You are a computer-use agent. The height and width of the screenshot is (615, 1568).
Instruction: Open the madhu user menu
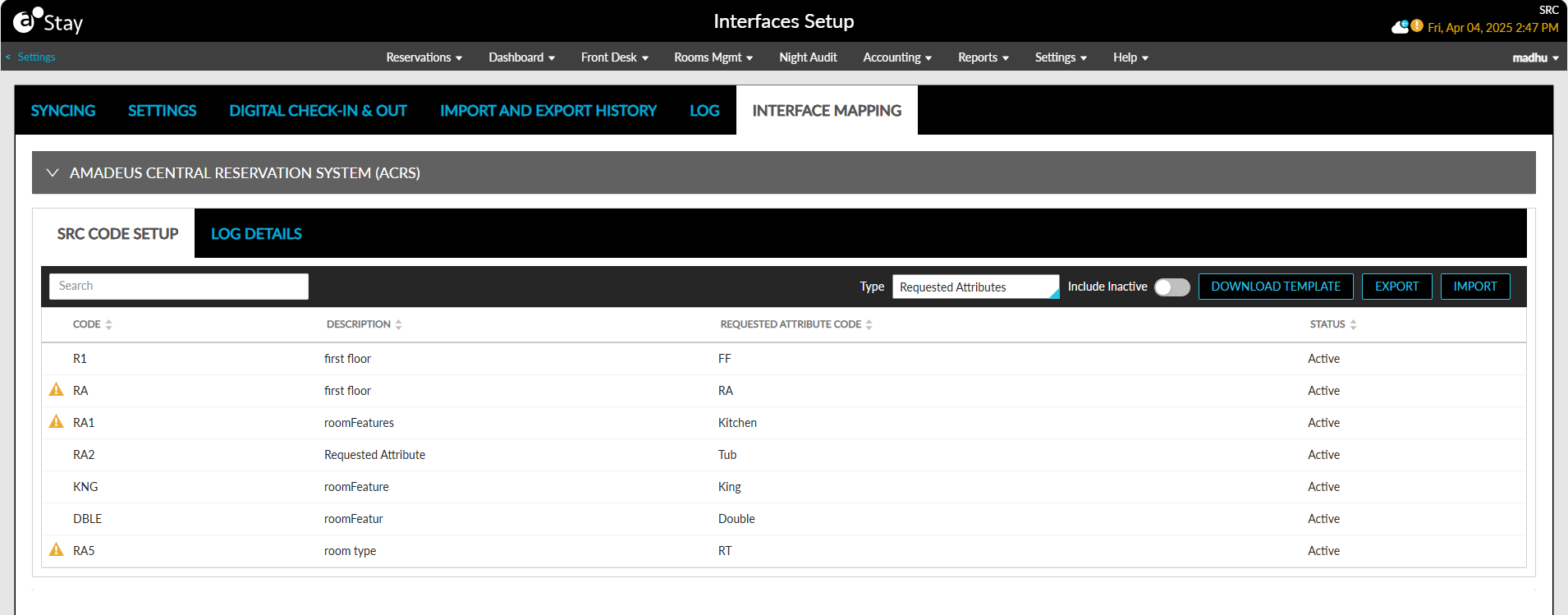[1535, 57]
